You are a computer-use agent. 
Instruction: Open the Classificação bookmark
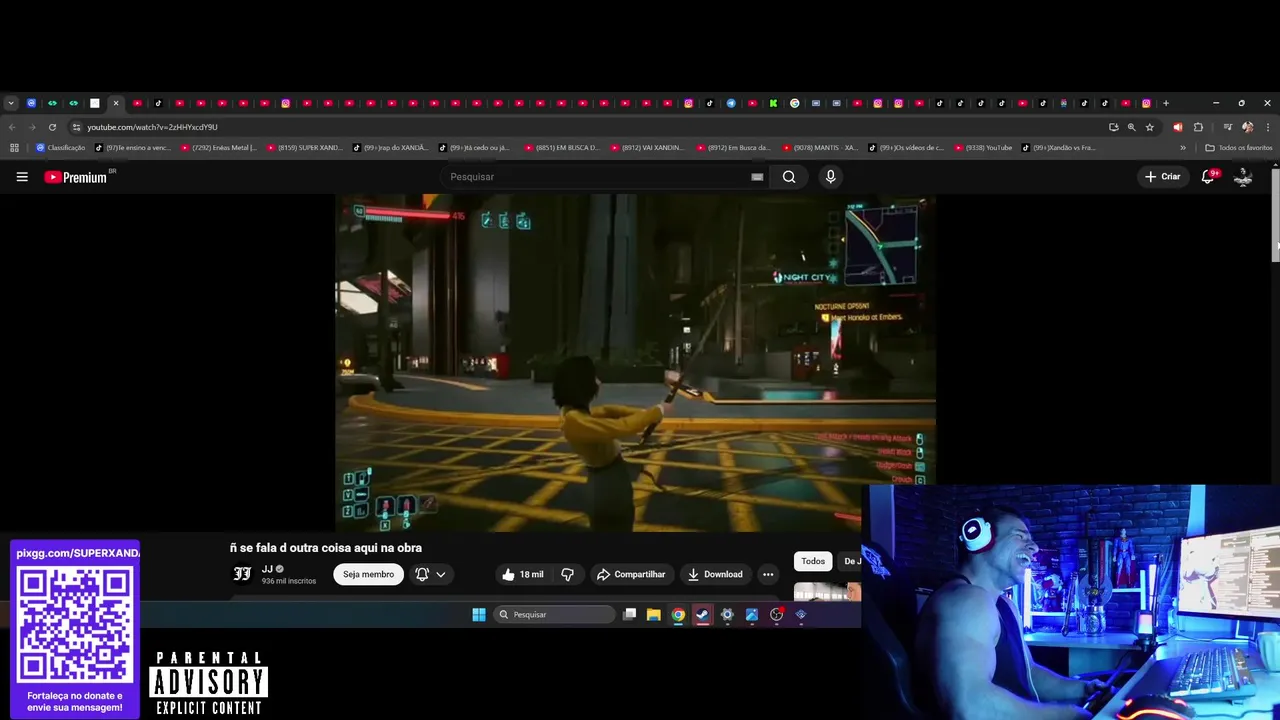point(60,148)
